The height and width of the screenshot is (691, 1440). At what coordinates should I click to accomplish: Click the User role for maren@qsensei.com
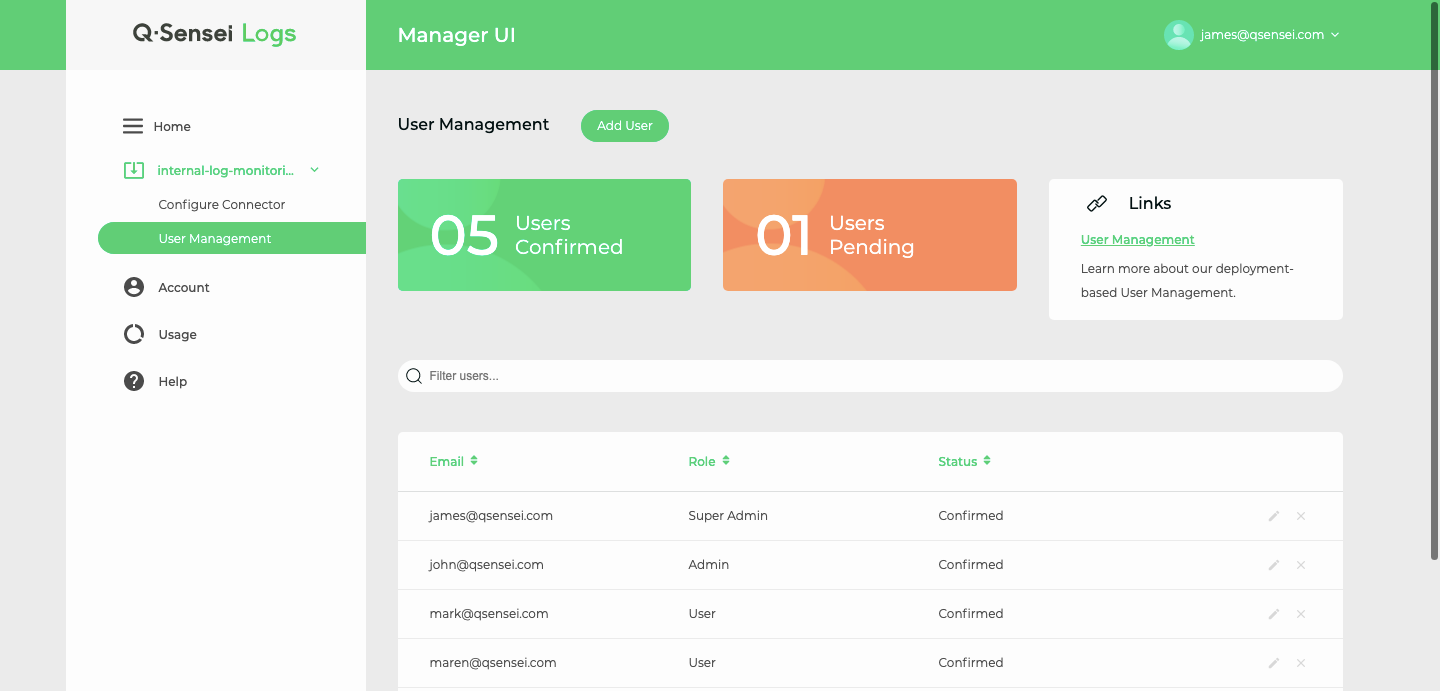click(702, 663)
